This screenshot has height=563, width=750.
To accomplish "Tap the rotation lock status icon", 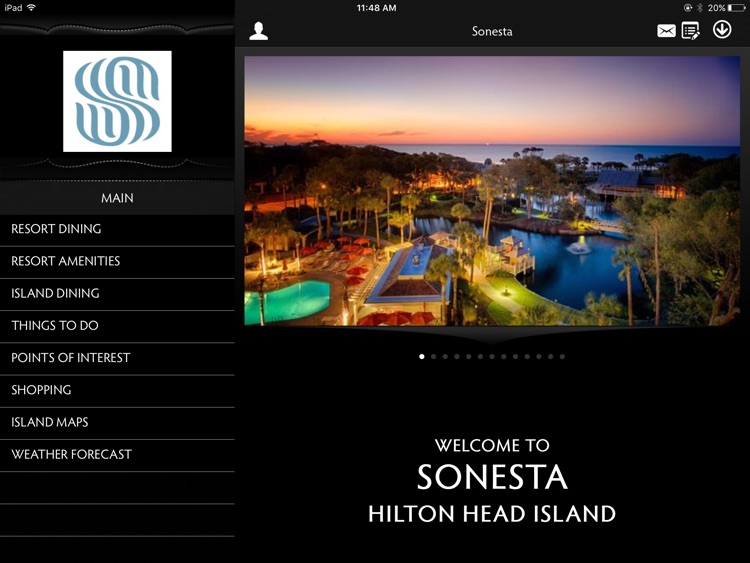I will [688, 8].
